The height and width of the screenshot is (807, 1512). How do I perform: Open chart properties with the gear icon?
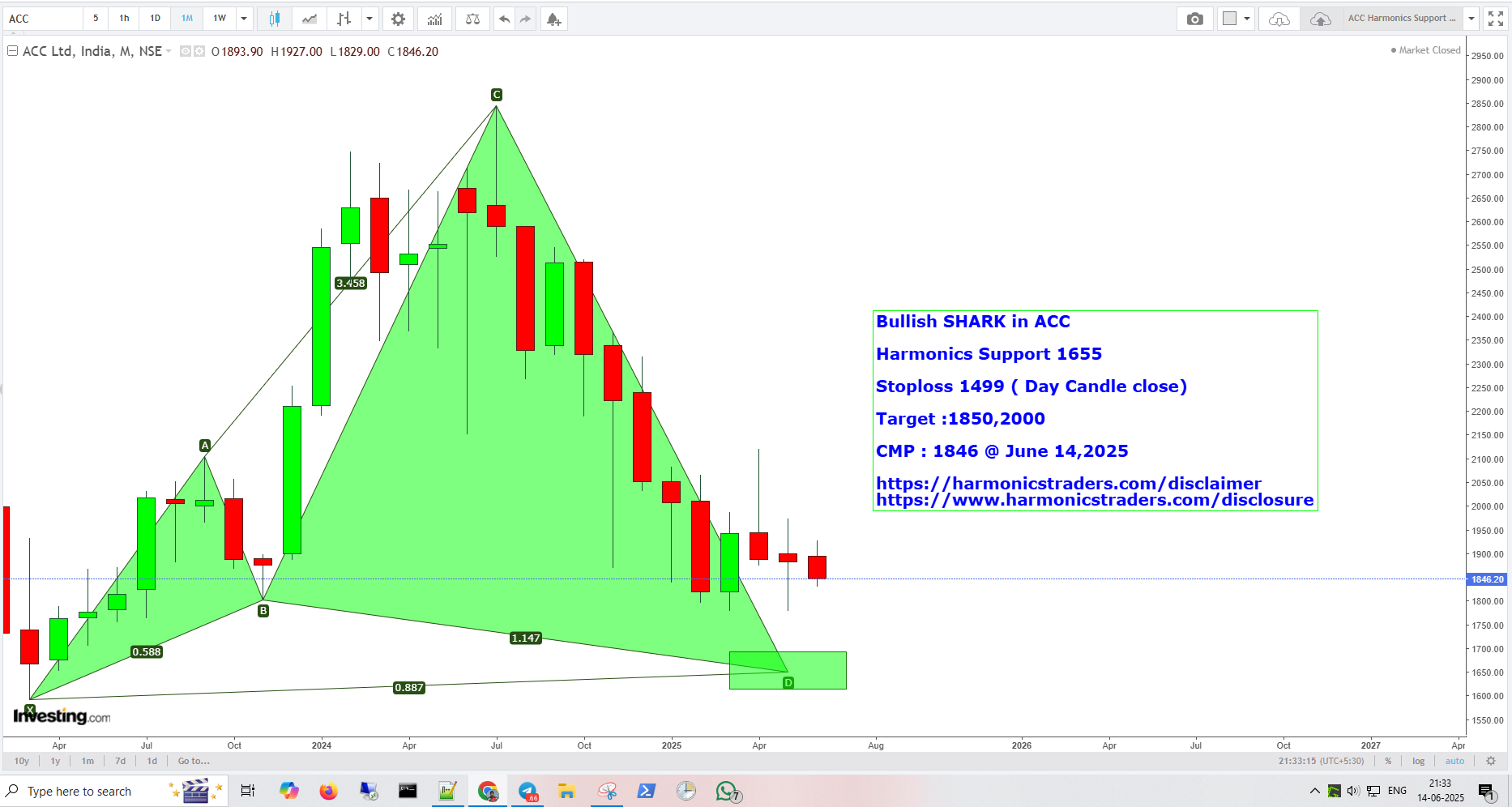coord(398,18)
